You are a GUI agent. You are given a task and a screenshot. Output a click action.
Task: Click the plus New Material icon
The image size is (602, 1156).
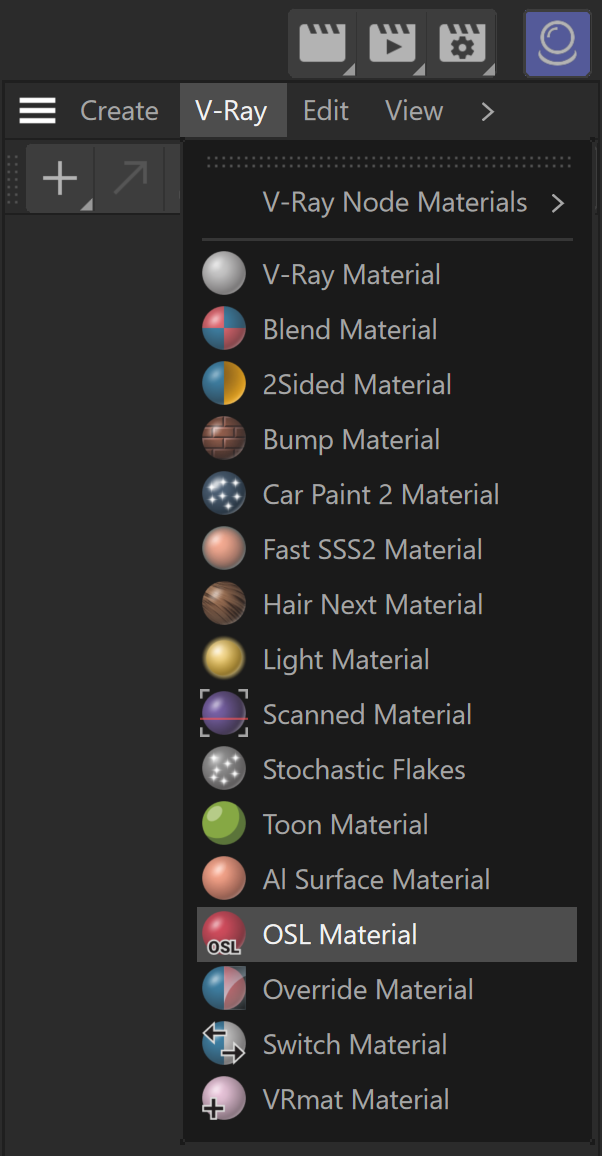point(60,179)
